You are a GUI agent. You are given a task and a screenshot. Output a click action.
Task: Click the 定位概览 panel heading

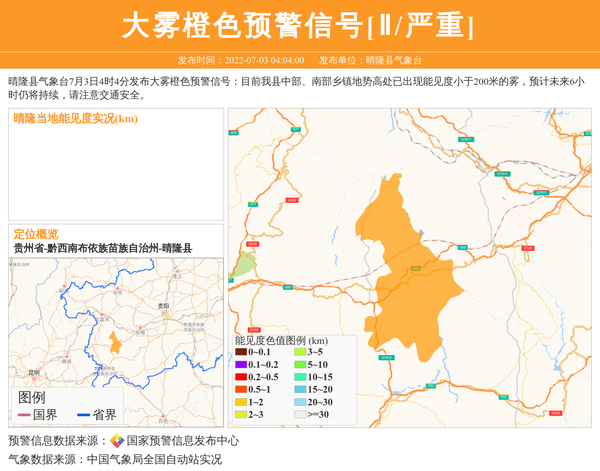tap(36, 234)
